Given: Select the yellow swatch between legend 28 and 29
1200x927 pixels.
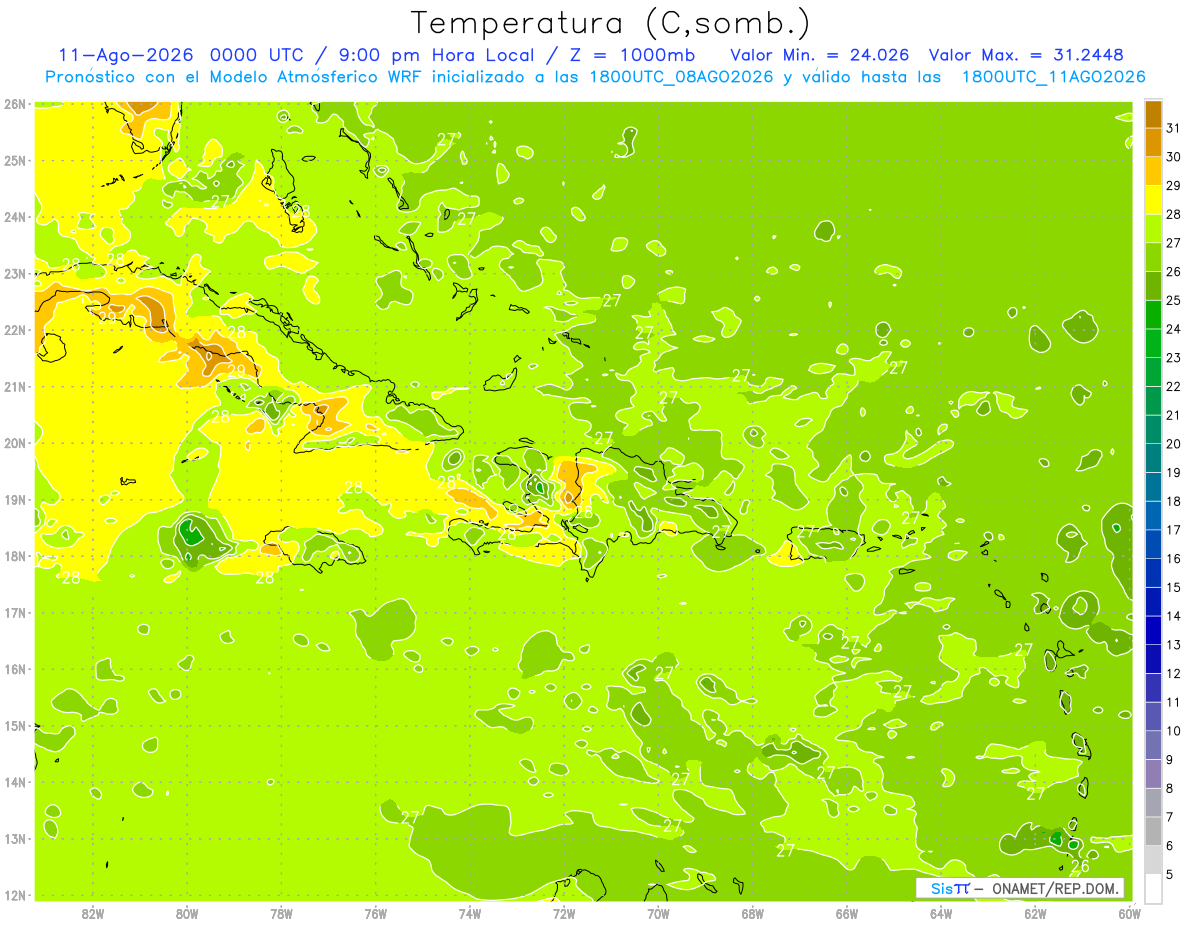Looking at the screenshot, I should tap(1153, 200).
